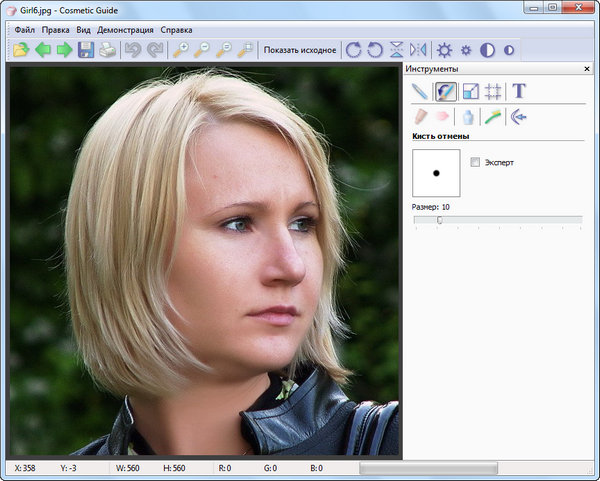Screen dimensions: 600x481
Task: Open the Демонстрация menu
Action: tap(125, 30)
